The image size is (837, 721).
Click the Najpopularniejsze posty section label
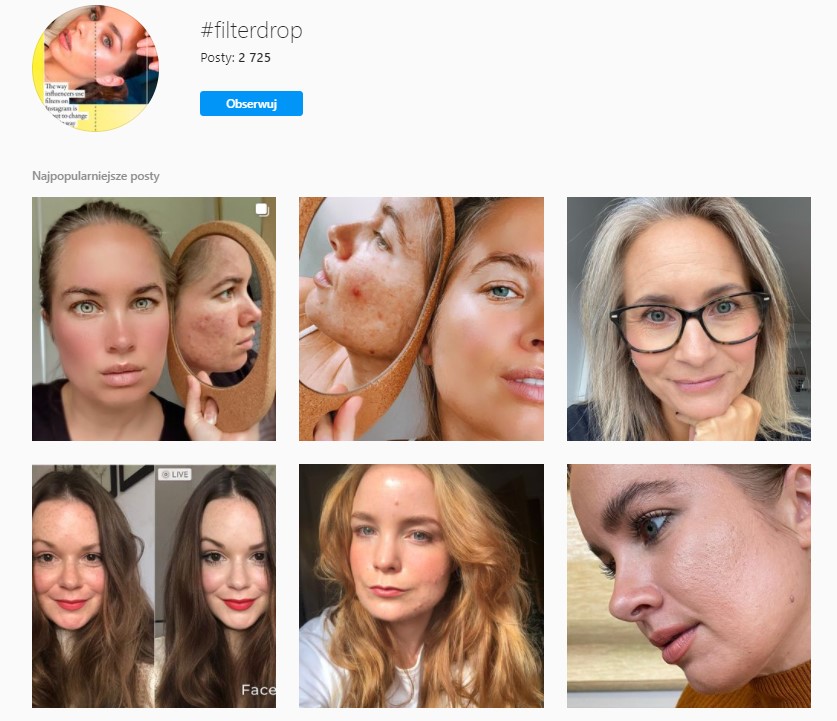[x=96, y=176]
